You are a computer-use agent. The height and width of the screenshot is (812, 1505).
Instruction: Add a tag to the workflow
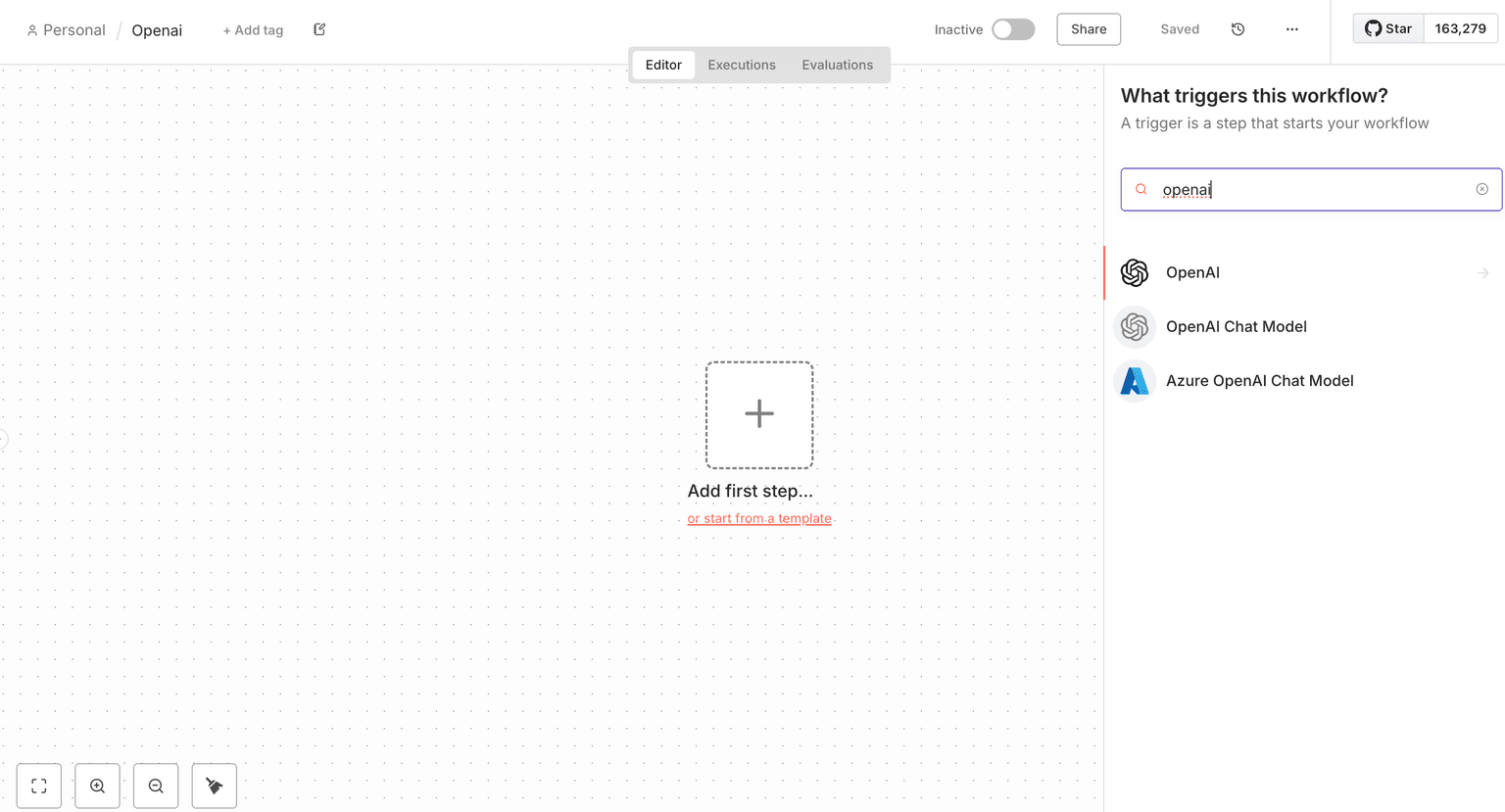click(x=253, y=29)
